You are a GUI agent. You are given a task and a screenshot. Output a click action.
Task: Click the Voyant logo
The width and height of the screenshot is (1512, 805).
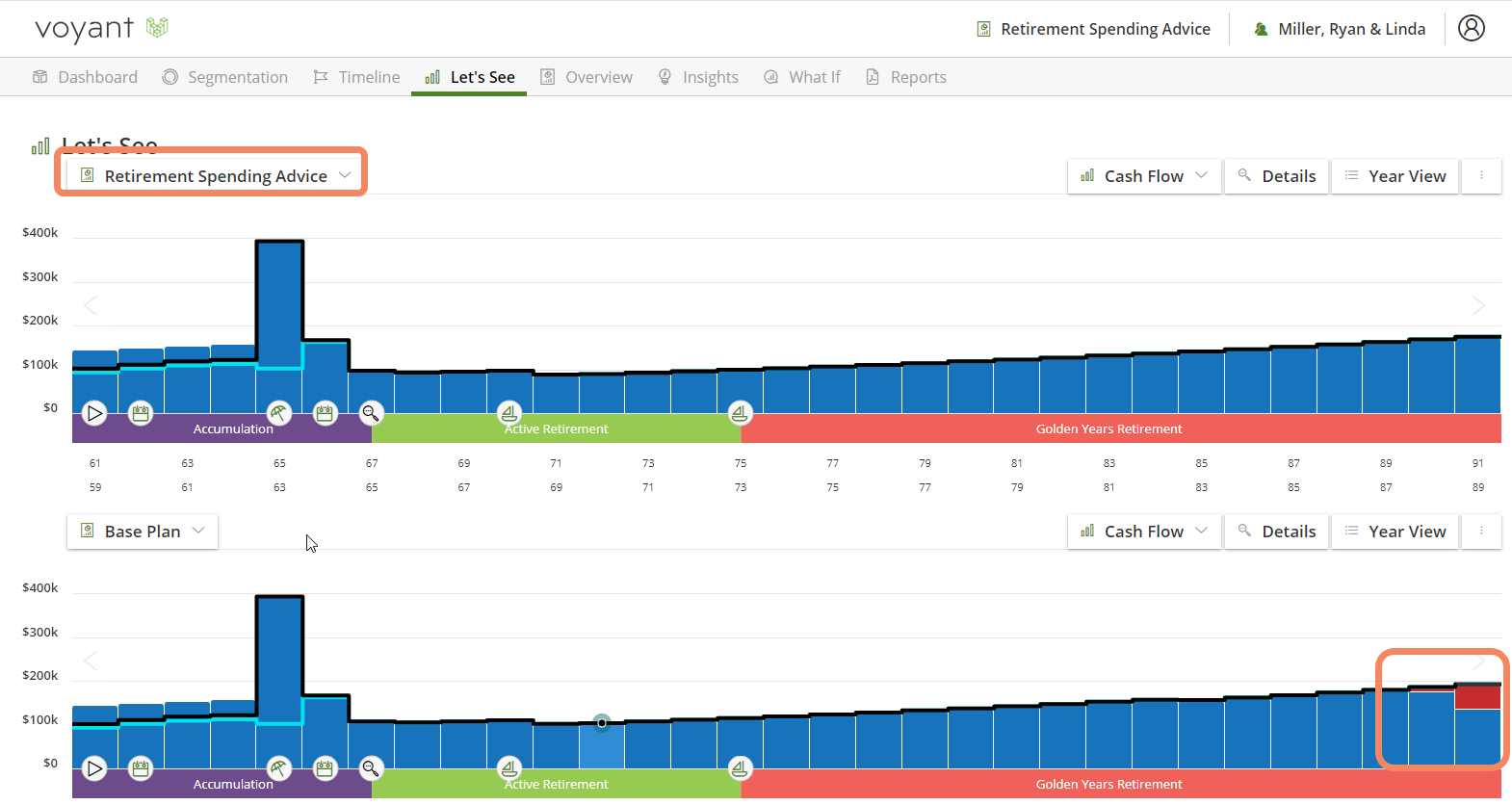101,29
